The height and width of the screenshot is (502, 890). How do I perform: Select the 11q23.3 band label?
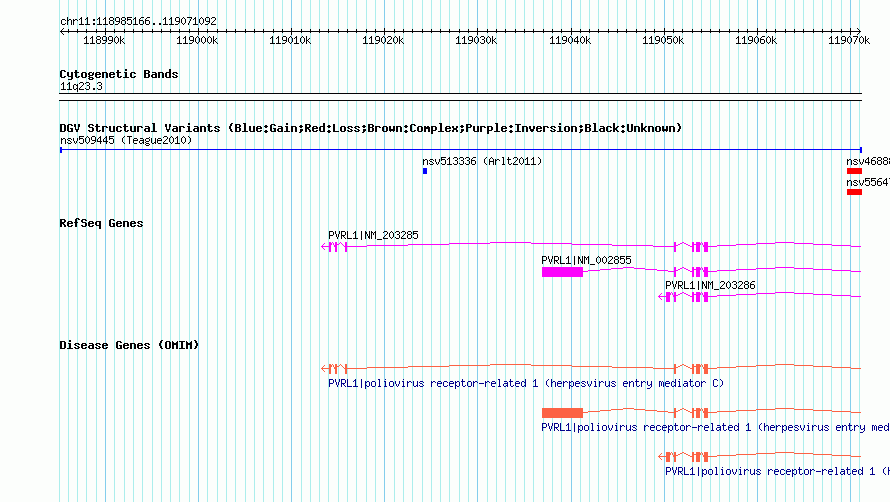(x=81, y=86)
